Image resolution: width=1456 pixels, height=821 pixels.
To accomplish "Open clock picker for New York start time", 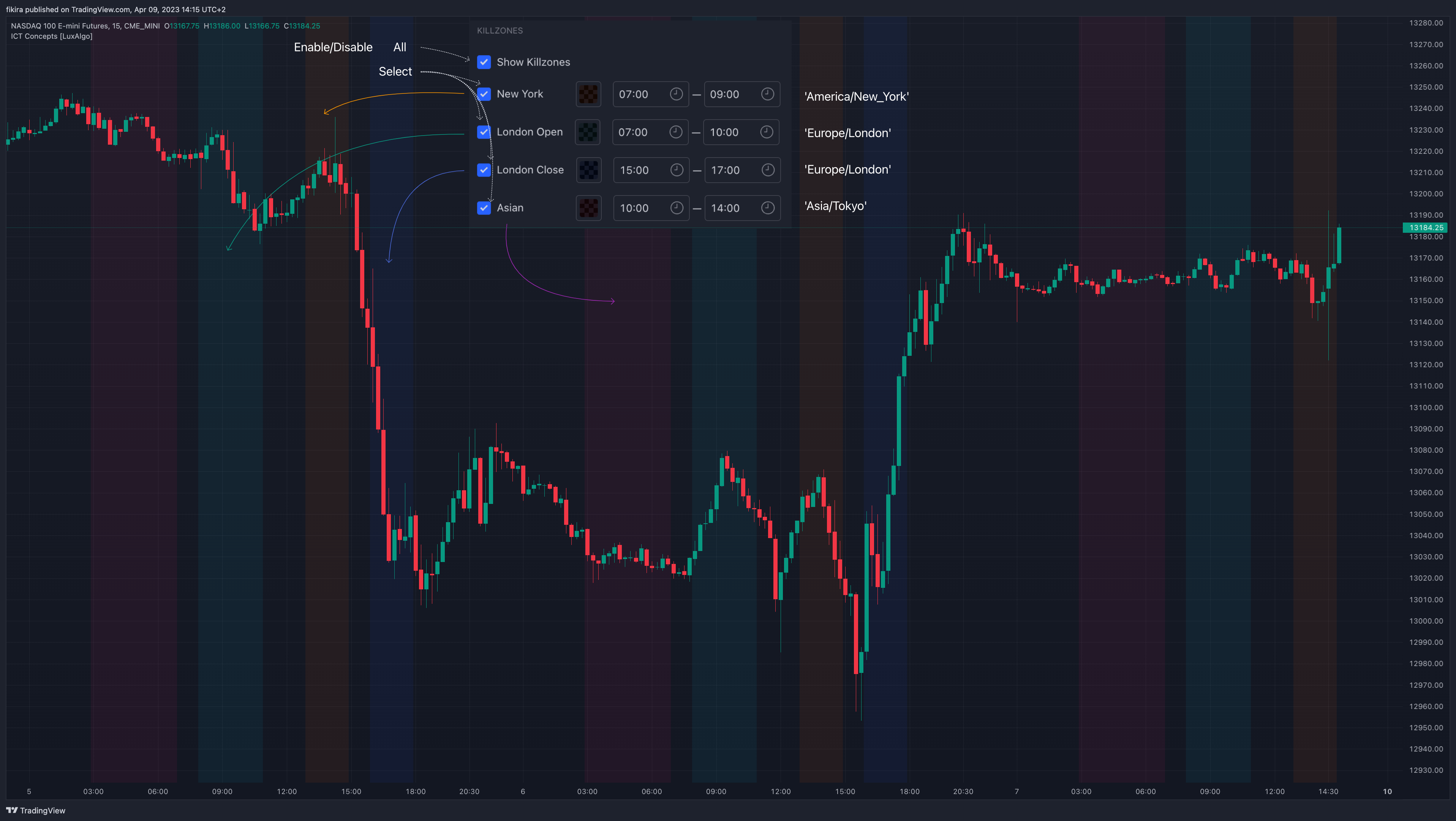I will [x=676, y=94].
